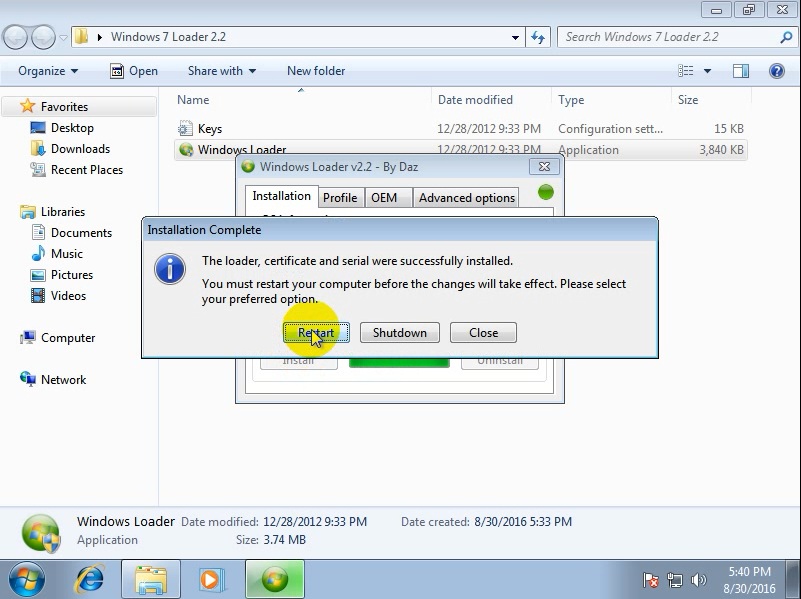Image resolution: width=801 pixels, height=599 pixels.
Task: Click the search magnifier icon
Action: (x=786, y=37)
